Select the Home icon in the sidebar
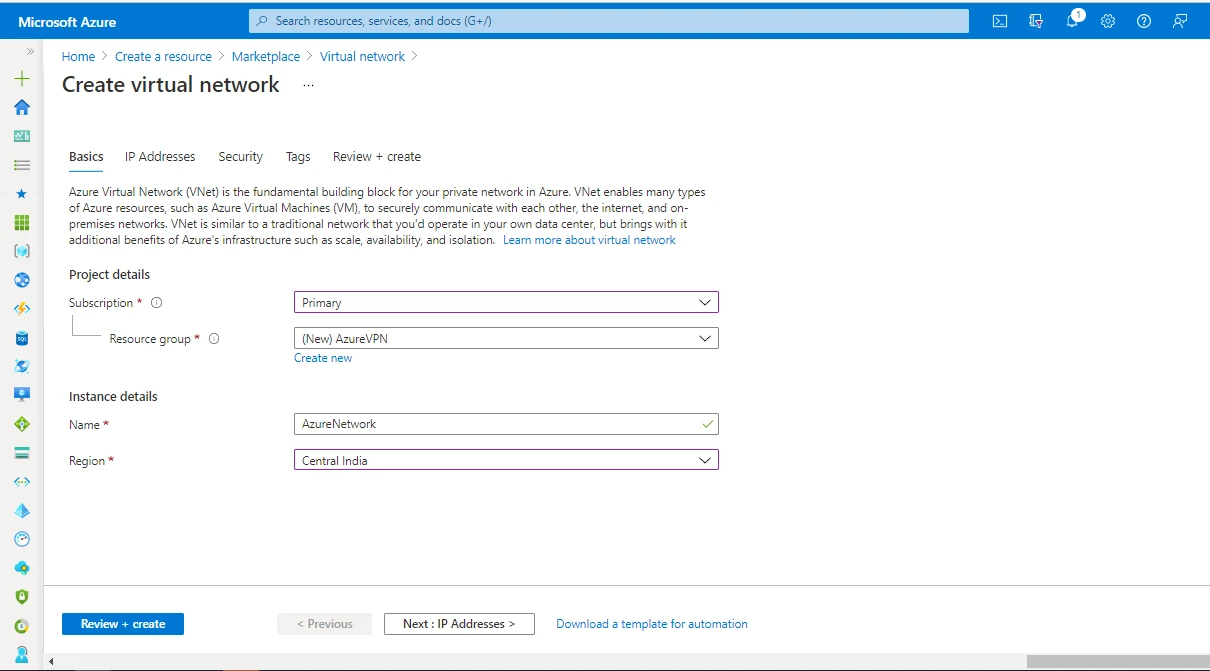 [21, 107]
